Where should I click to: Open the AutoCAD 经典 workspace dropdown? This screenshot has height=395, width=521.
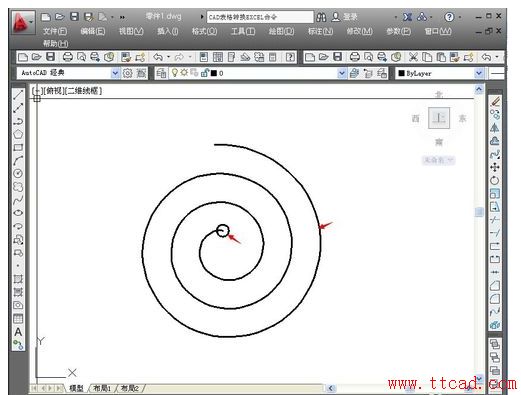coord(115,73)
